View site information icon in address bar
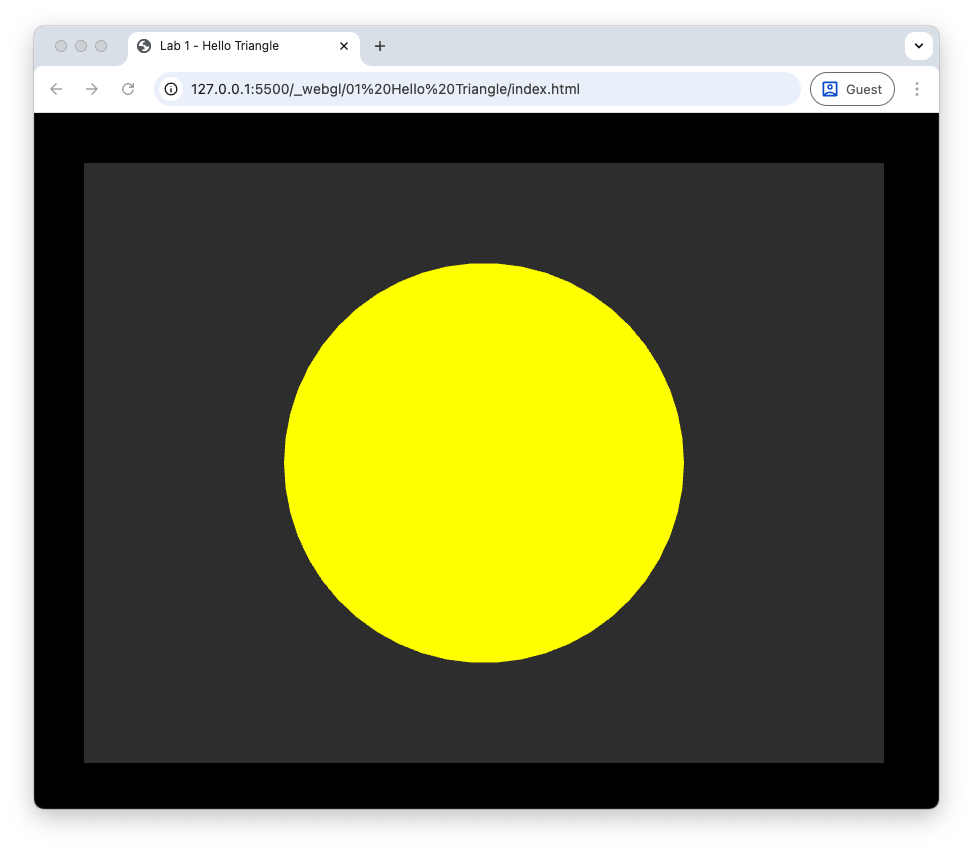Viewport: 973px width, 851px height. tap(171, 89)
